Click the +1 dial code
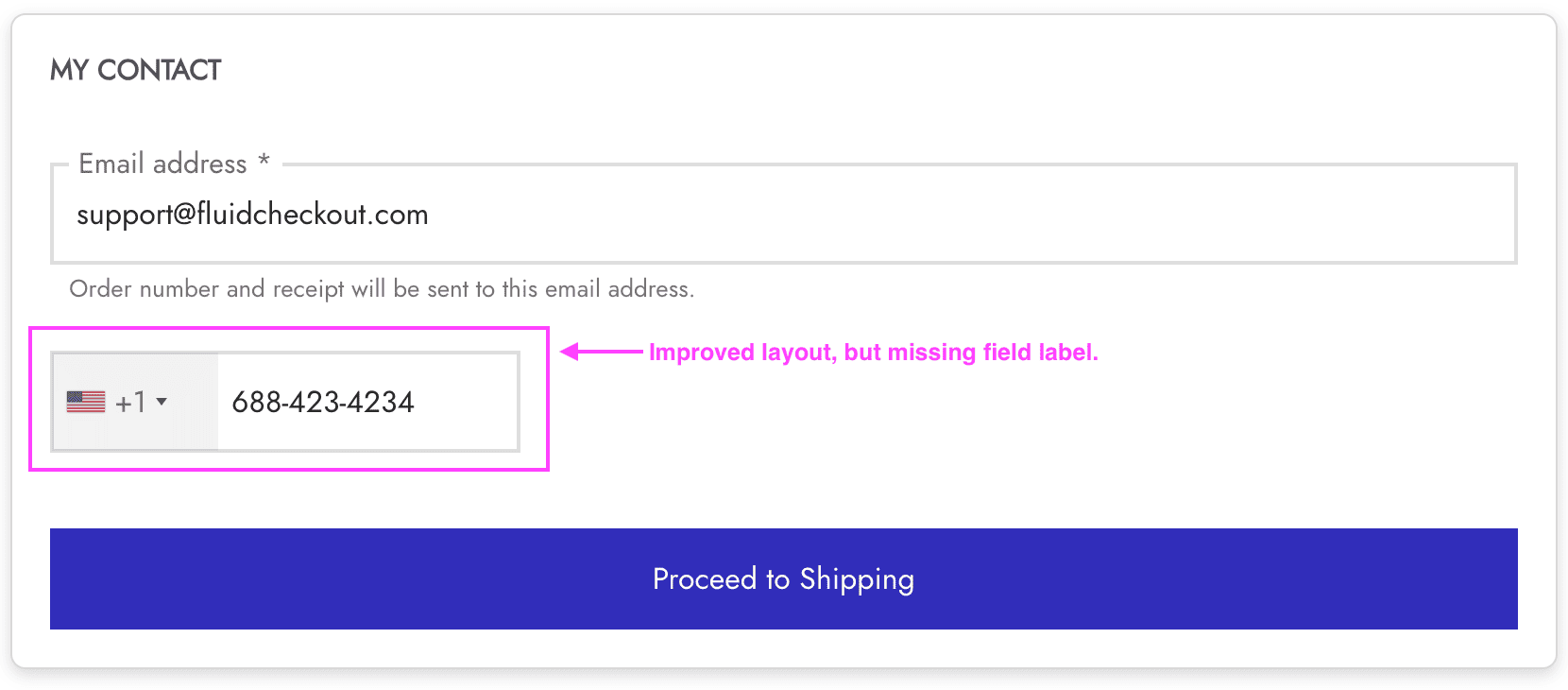The width and height of the screenshot is (1568, 690). [130, 403]
